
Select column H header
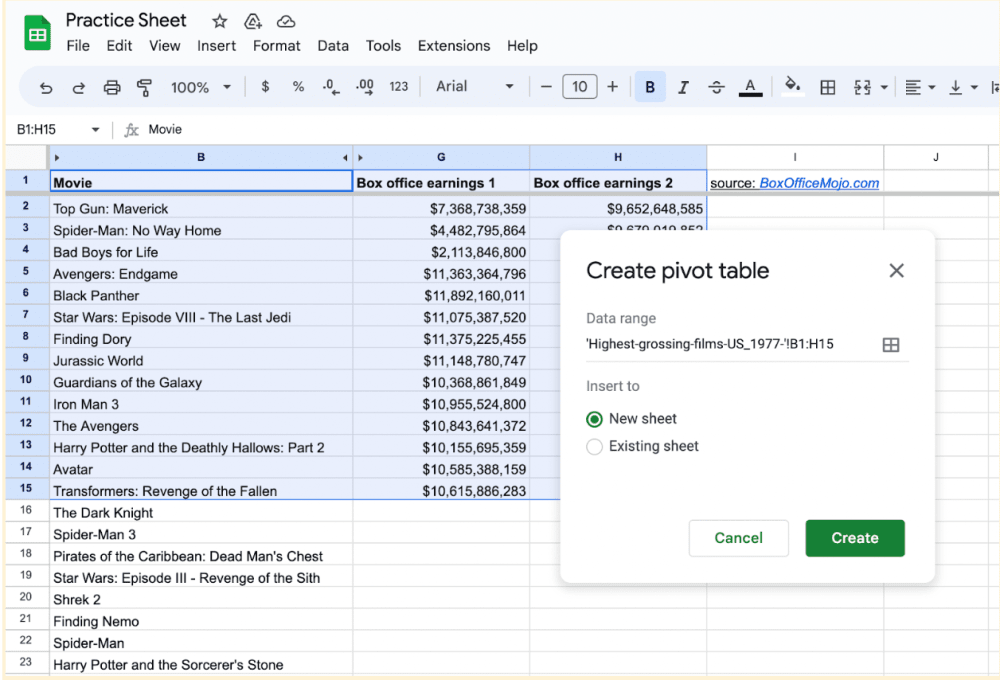(618, 157)
